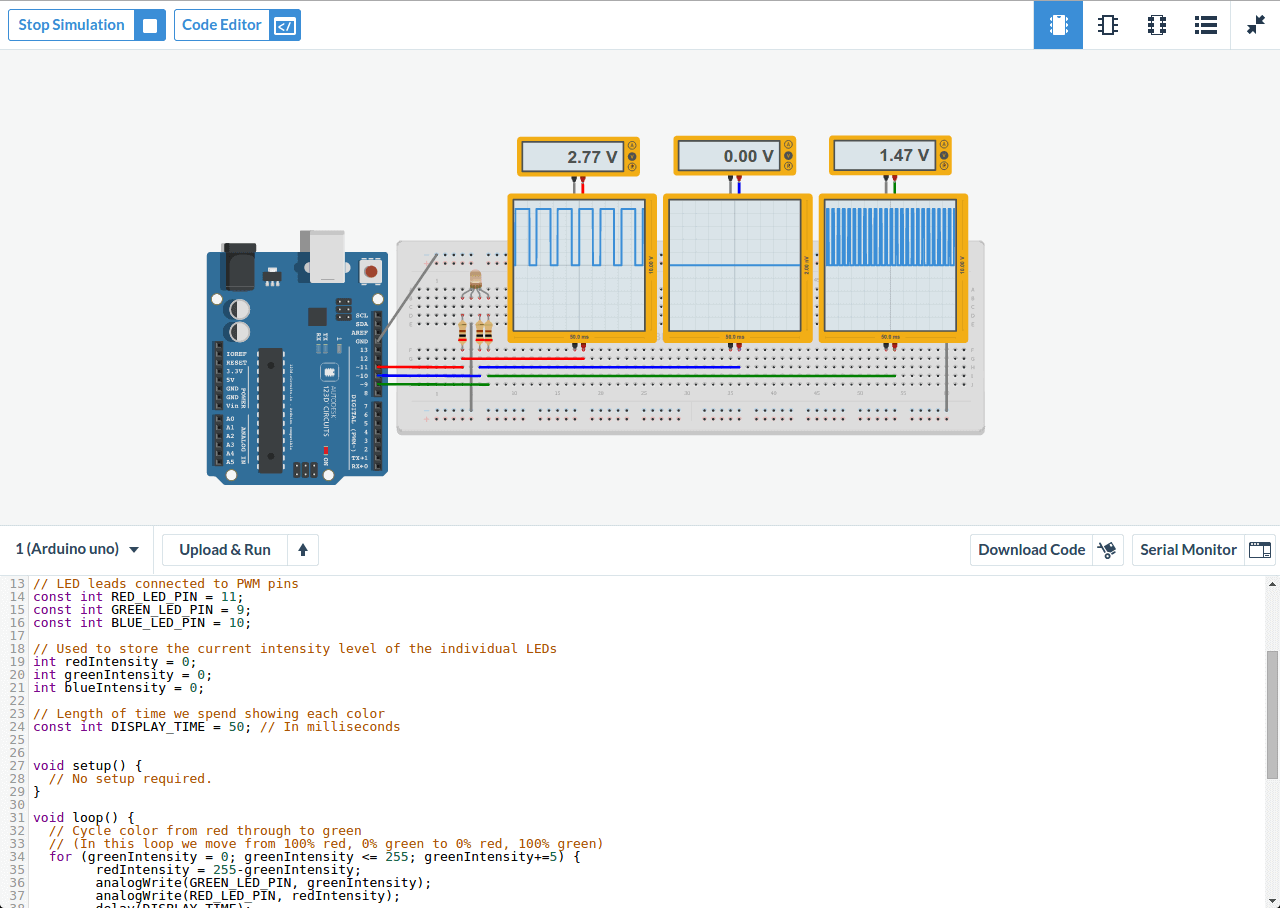Click the 'void setup() {' line
This screenshot has height=908, width=1280.
(x=88, y=765)
